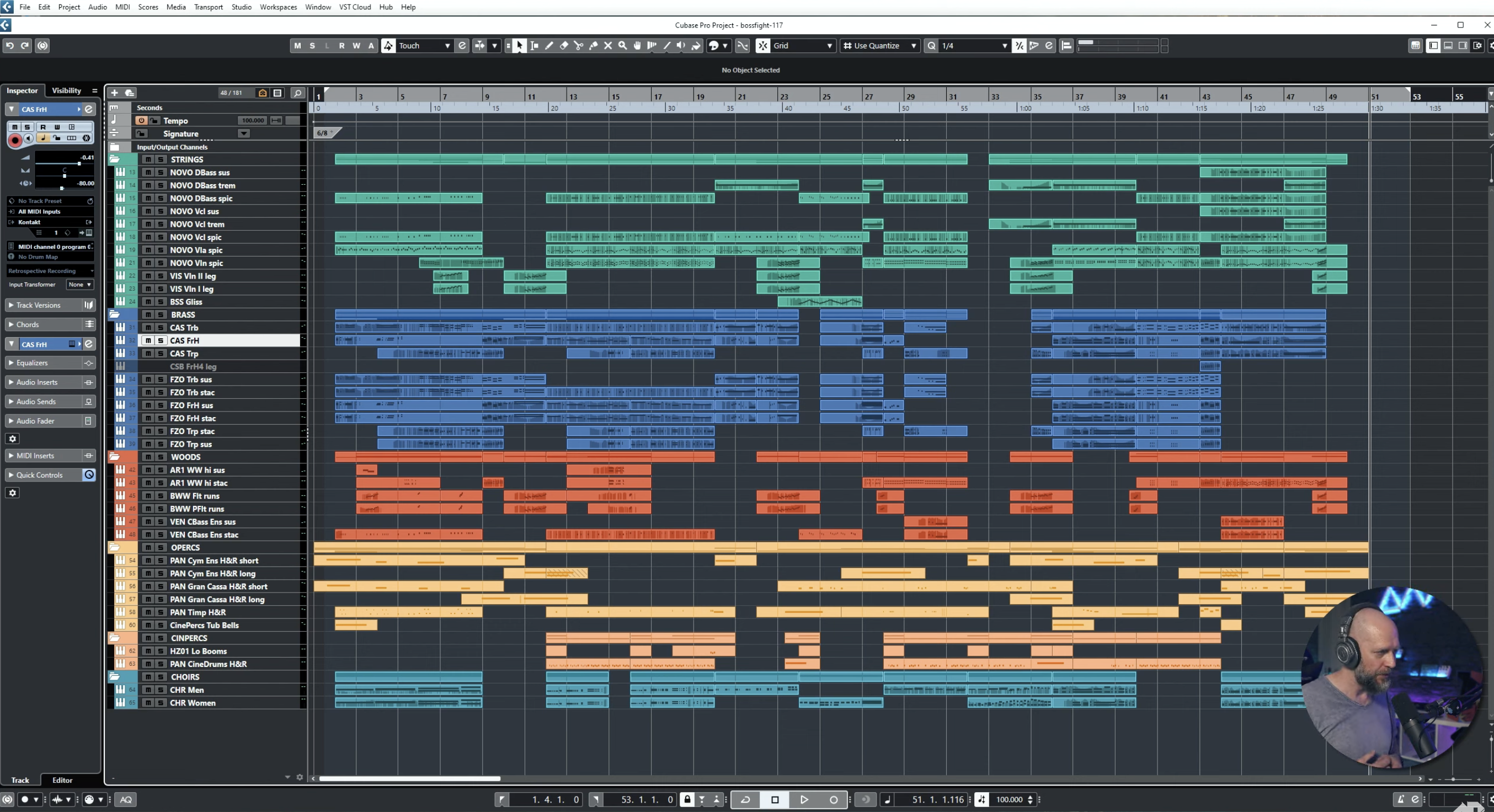This screenshot has height=812, width=1494.
Task: Open the 1/4 quantize preset dropdown
Action: pyautogui.click(x=975, y=45)
